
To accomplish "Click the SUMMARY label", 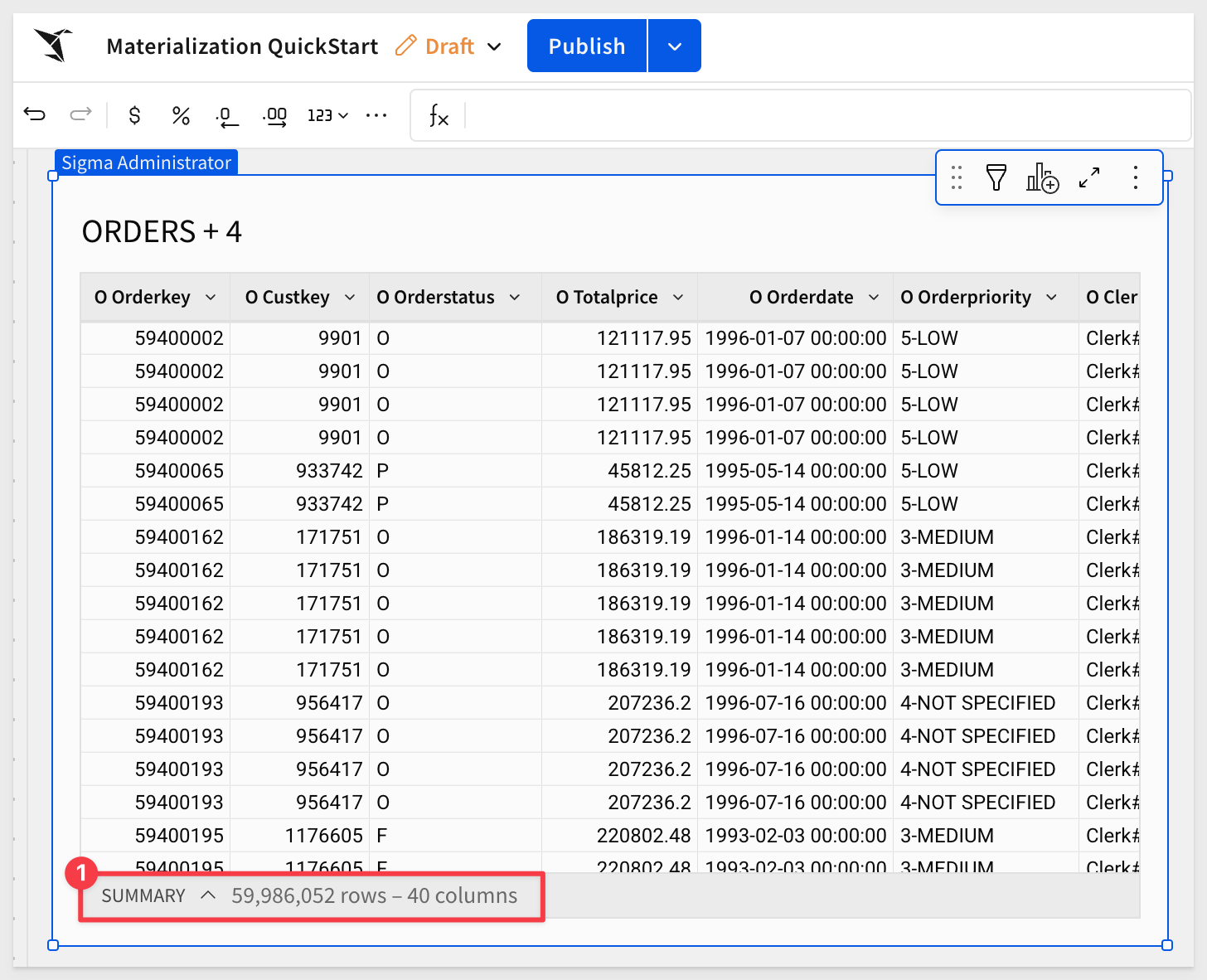I will pyautogui.click(x=143, y=895).
